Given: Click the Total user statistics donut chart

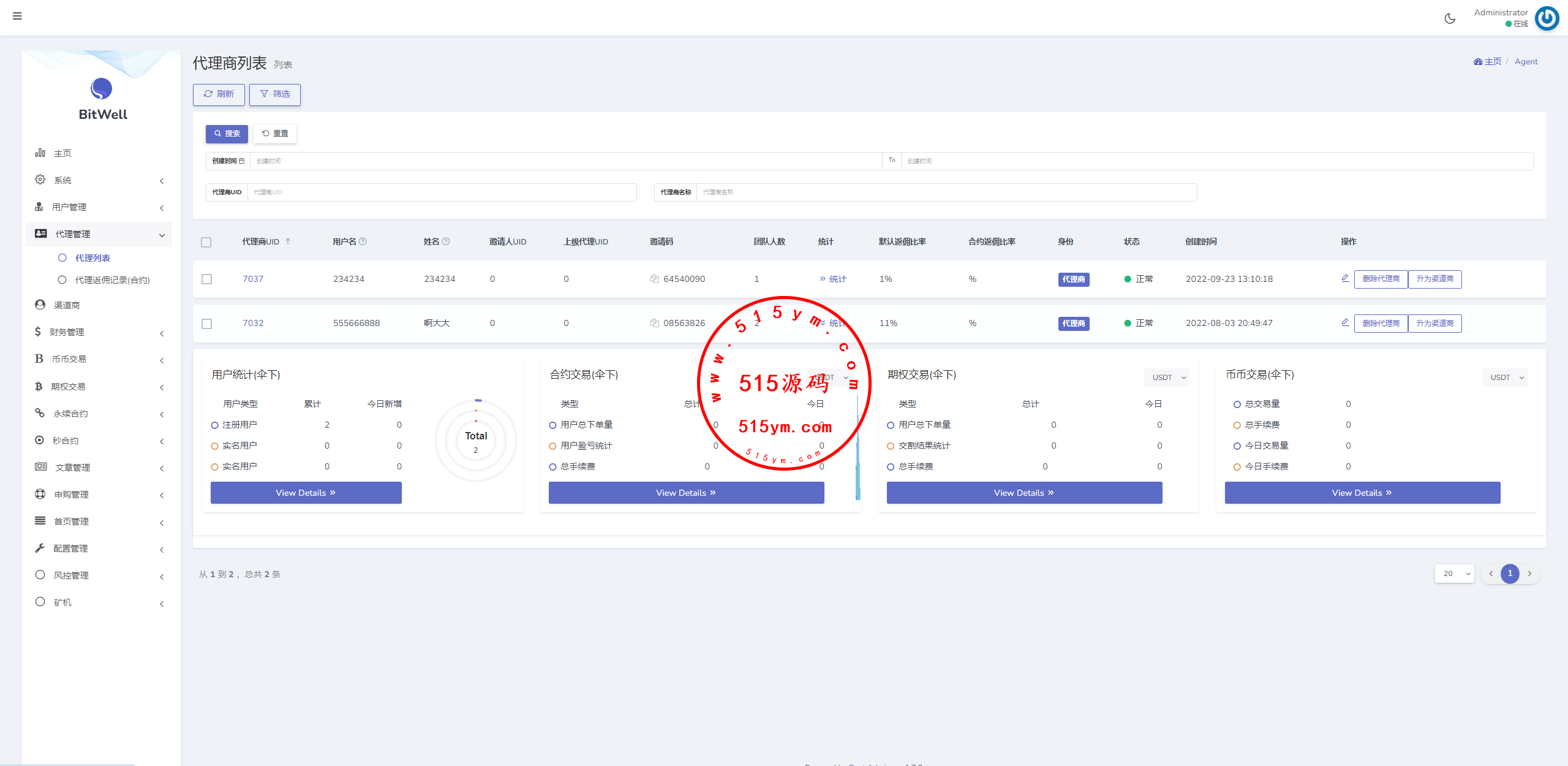Looking at the screenshot, I should coord(476,441).
